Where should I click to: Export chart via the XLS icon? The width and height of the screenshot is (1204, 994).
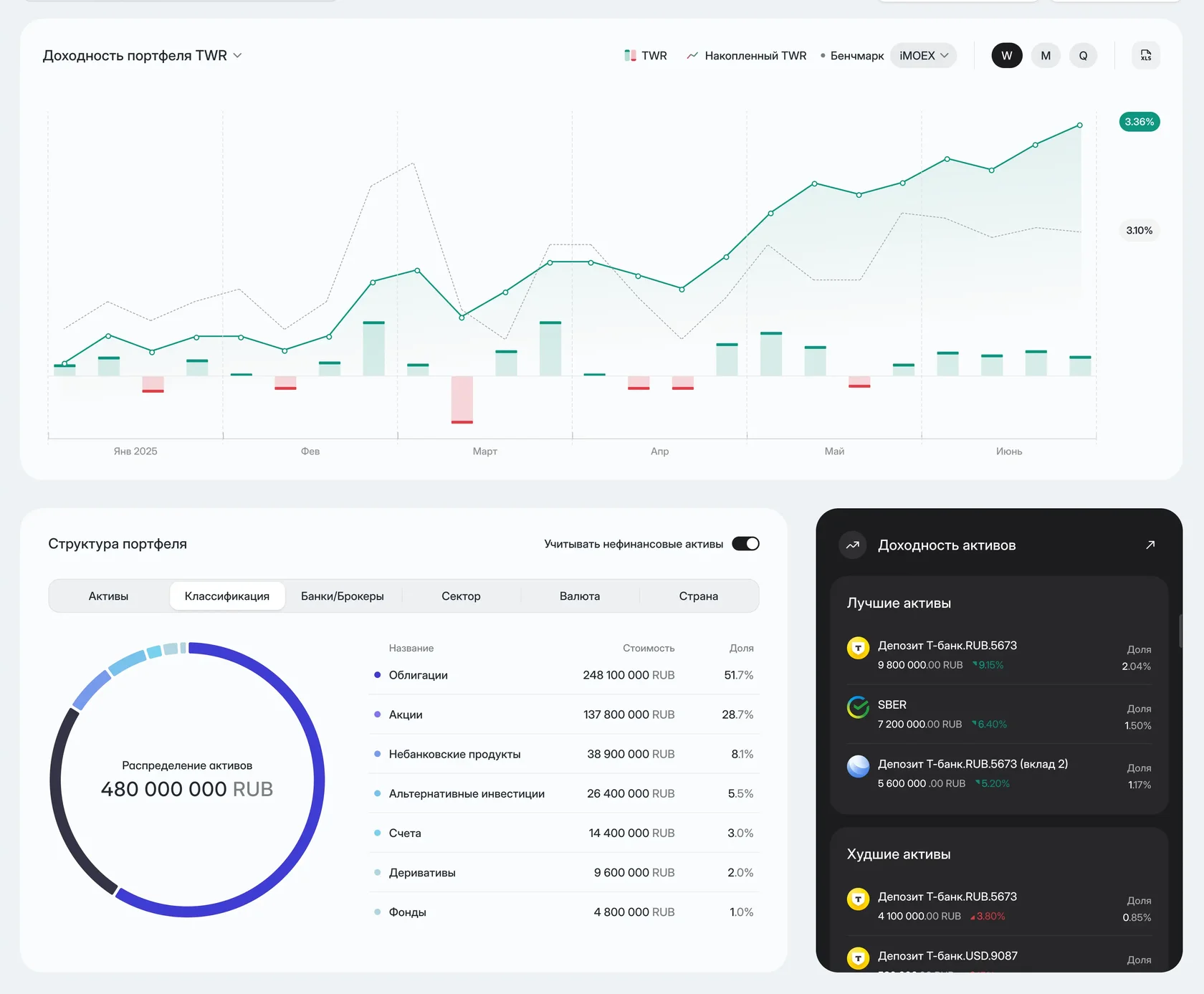[1145, 55]
